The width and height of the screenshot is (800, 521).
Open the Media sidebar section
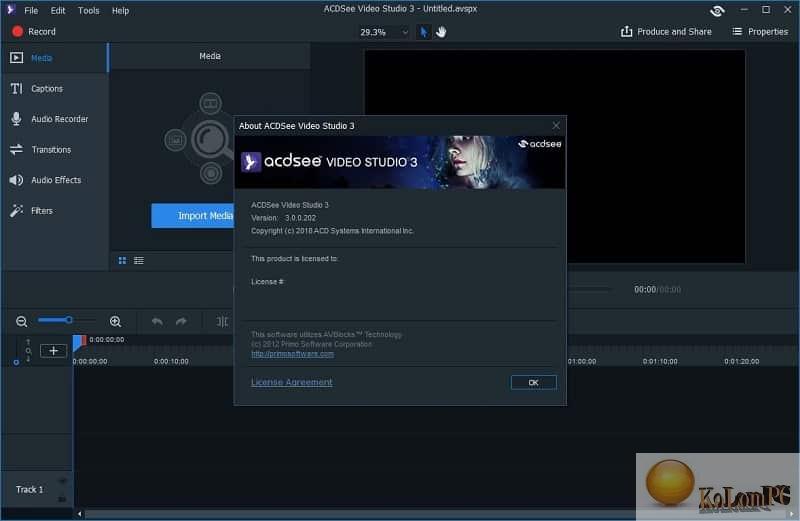(54, 58)
